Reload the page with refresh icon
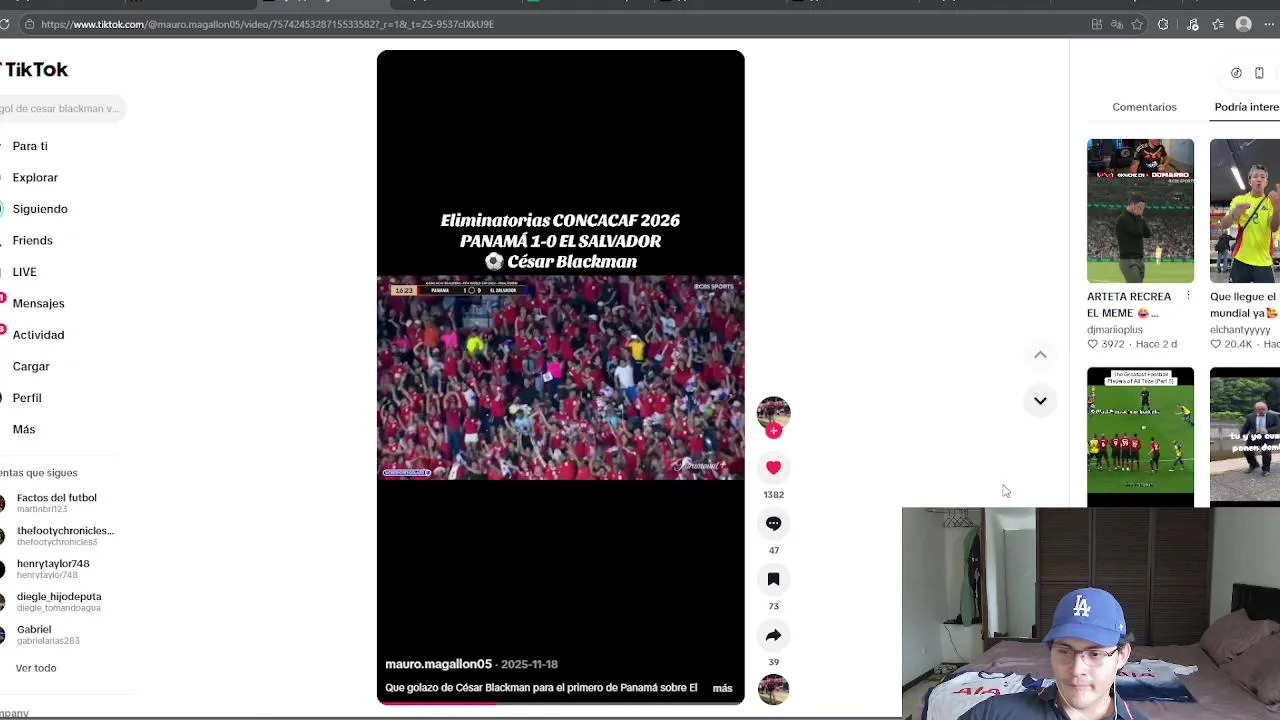 [4, 24]
